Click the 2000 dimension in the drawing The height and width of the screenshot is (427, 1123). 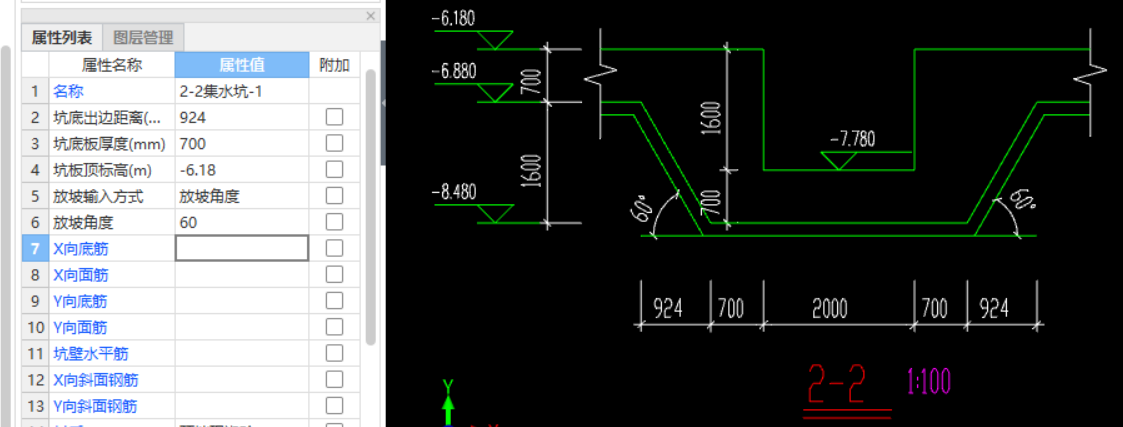(829, 309)
